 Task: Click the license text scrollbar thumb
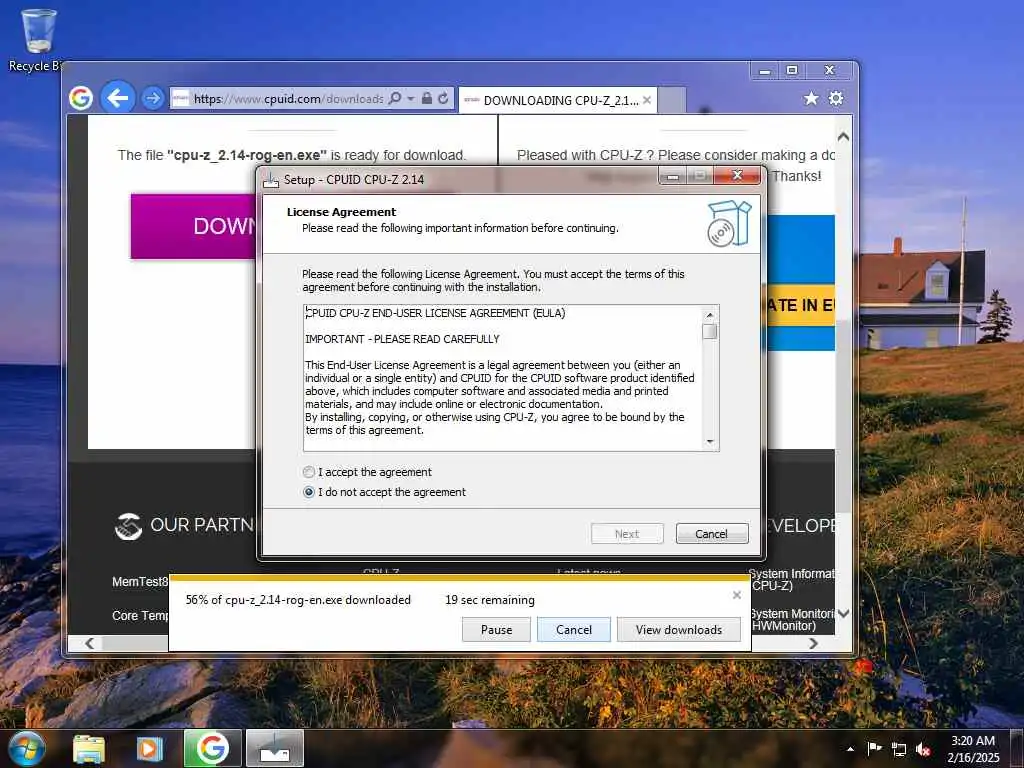[x=710, y=331]
